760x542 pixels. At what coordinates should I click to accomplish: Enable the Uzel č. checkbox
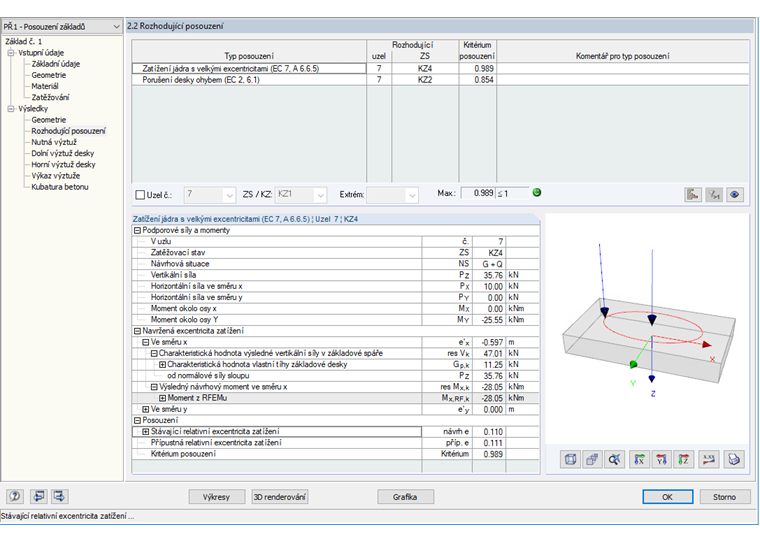(140, 195)
